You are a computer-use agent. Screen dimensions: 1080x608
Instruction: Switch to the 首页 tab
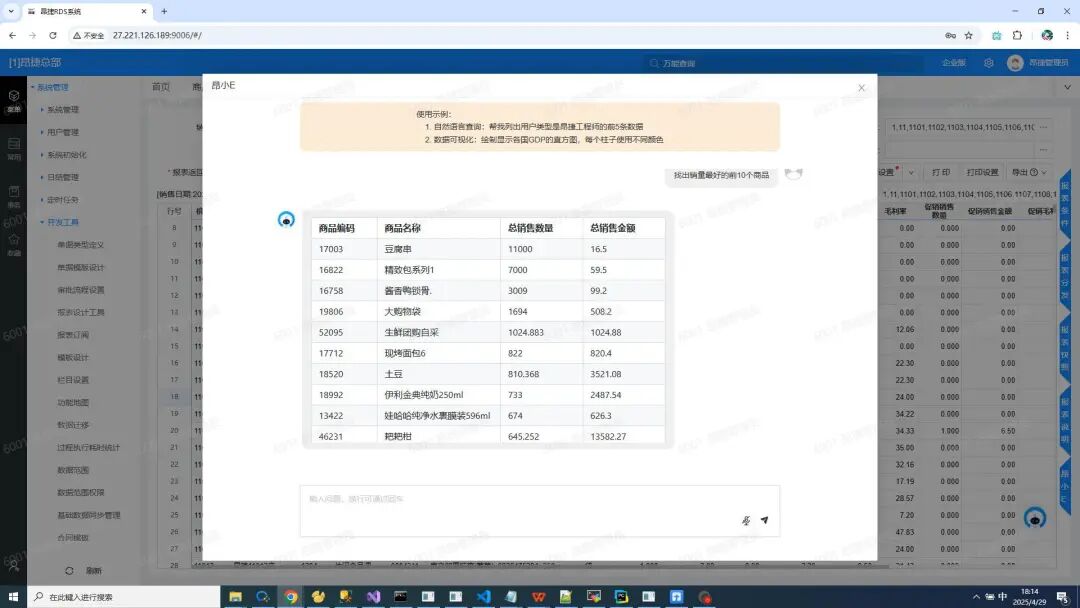tap(161, 86)
